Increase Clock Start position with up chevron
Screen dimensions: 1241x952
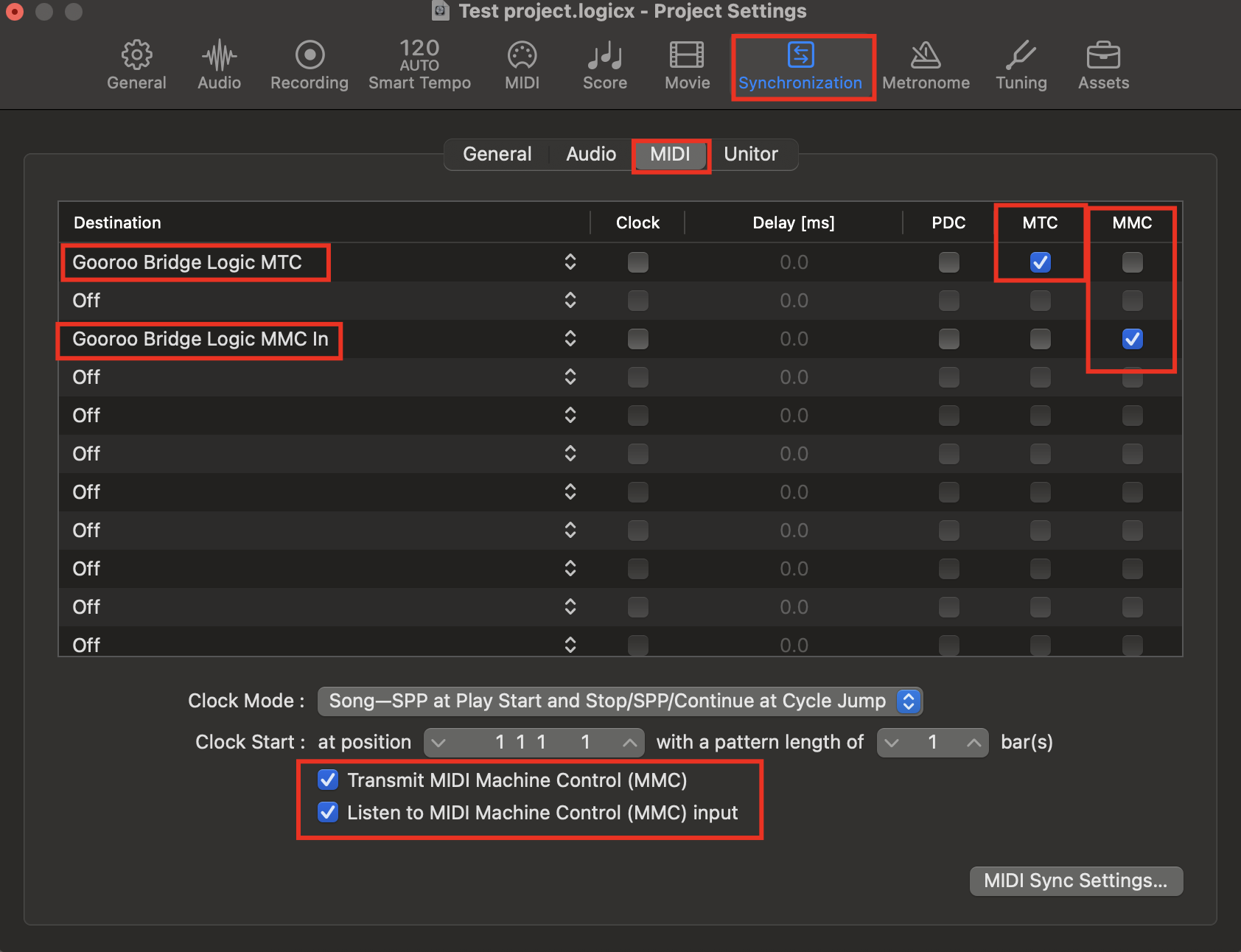(x=629, y=743)
